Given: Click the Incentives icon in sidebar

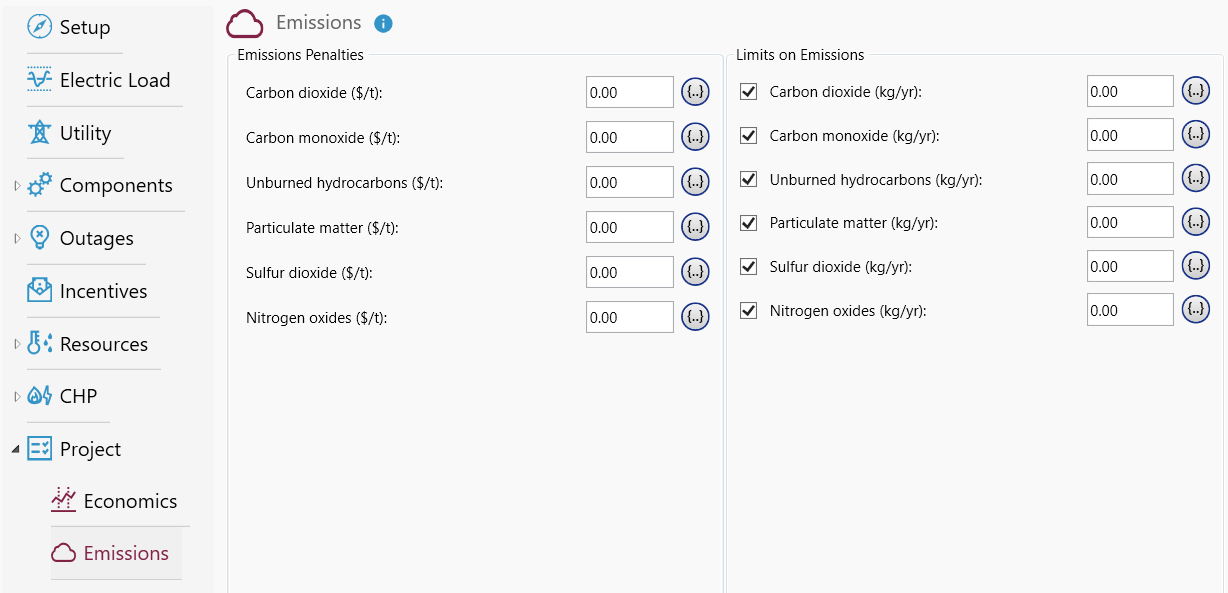Looking at the screenshot, I should click(40, 291).
